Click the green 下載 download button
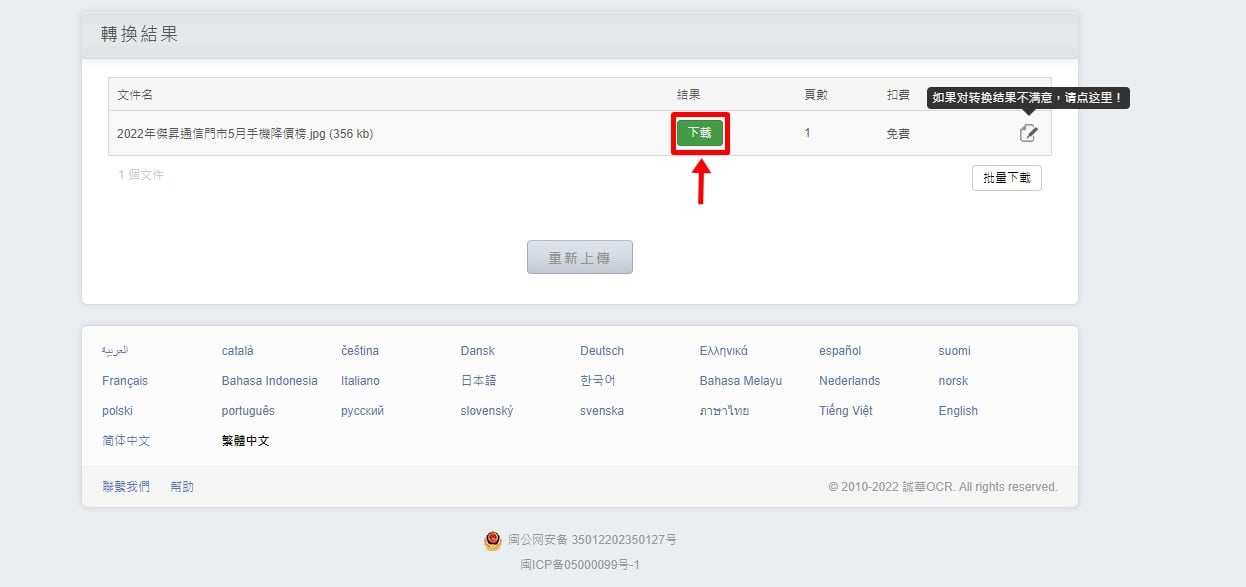 pyautogui.click(x=700, y=133)
